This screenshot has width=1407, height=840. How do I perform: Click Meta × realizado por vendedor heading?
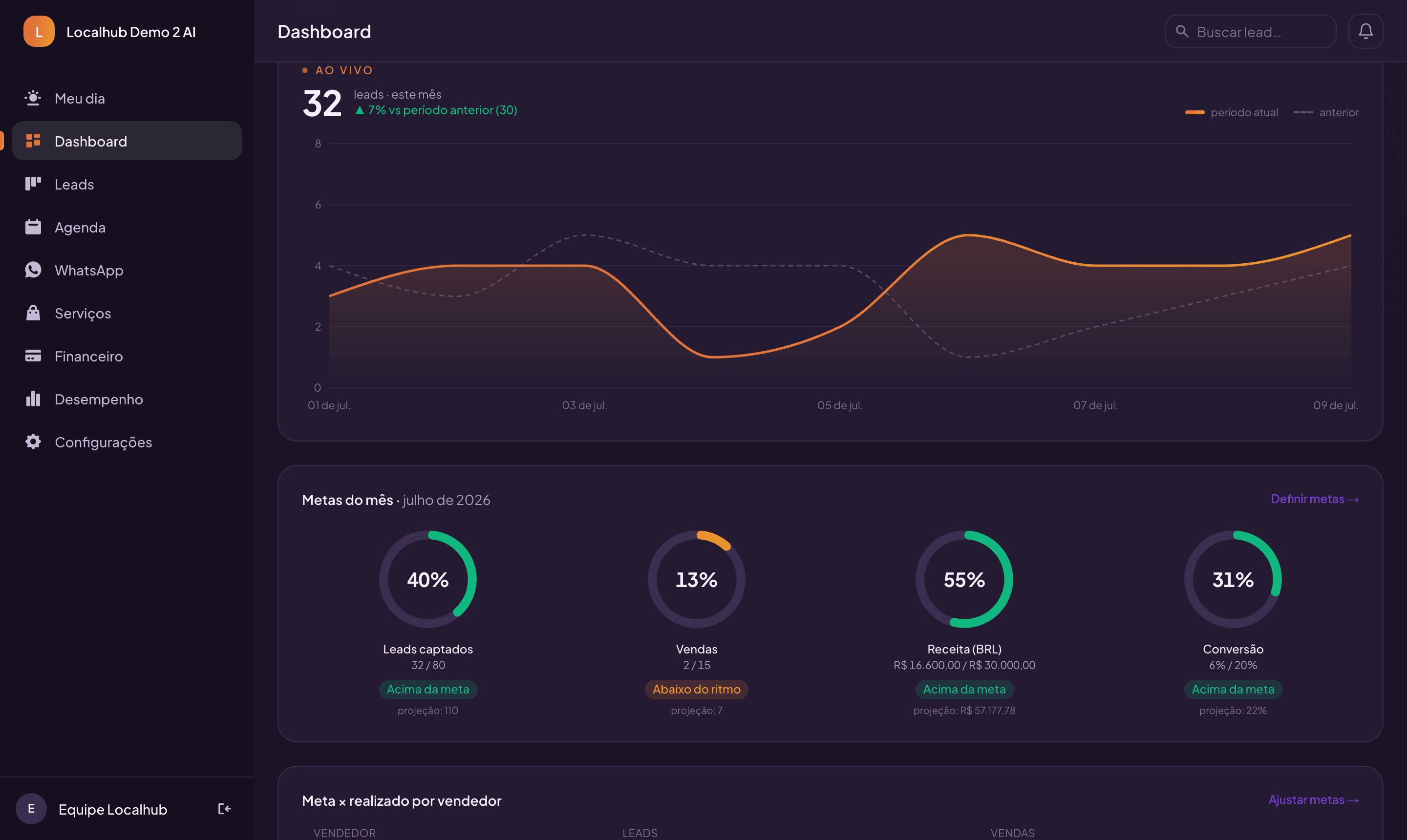[402, 800]
